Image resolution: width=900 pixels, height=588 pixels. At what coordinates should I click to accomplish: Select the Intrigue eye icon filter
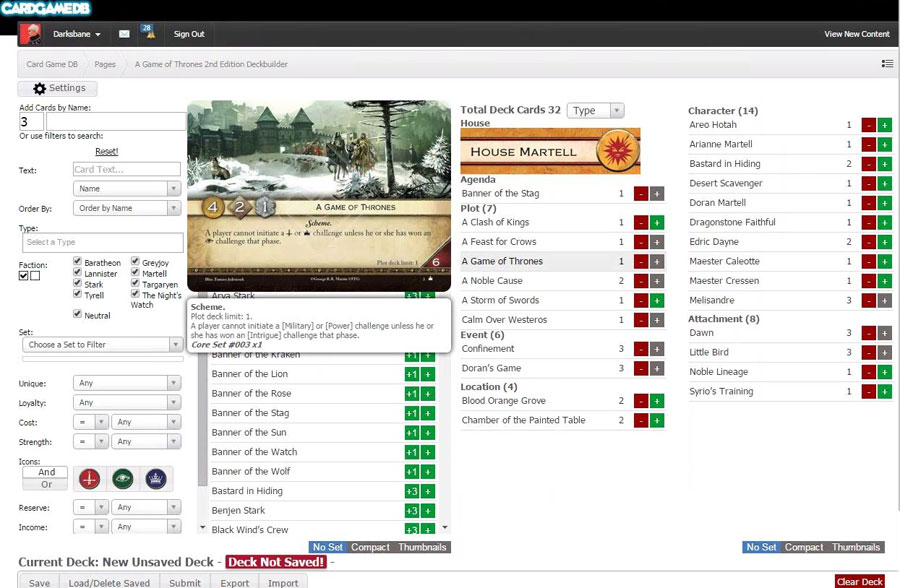(123, 478)
